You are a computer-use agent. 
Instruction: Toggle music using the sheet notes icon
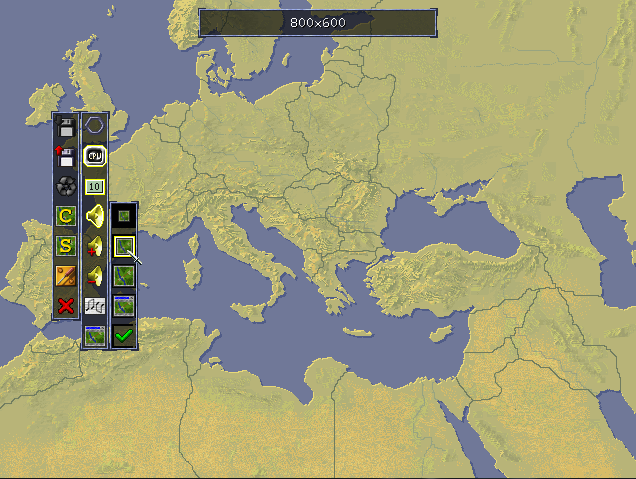tap(95, 306)
